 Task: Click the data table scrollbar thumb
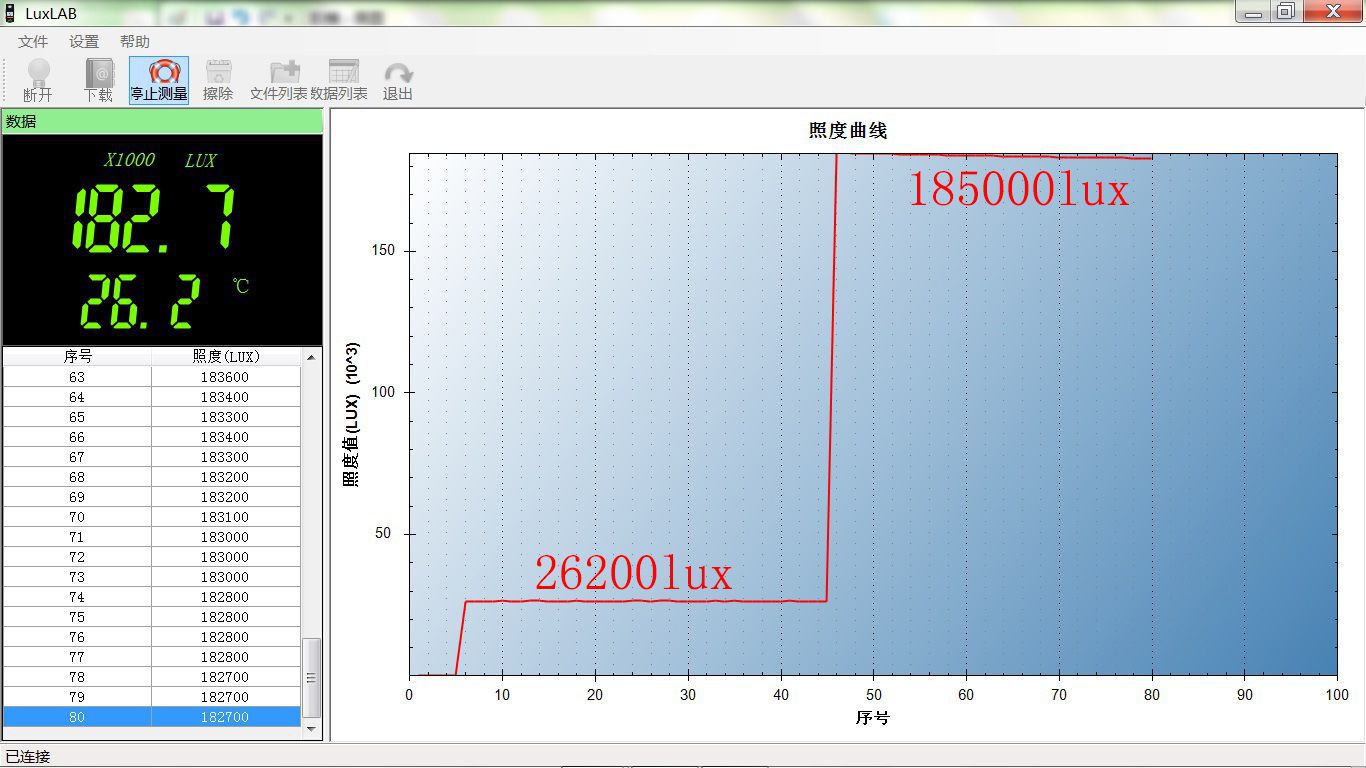[x=311, y=677]
